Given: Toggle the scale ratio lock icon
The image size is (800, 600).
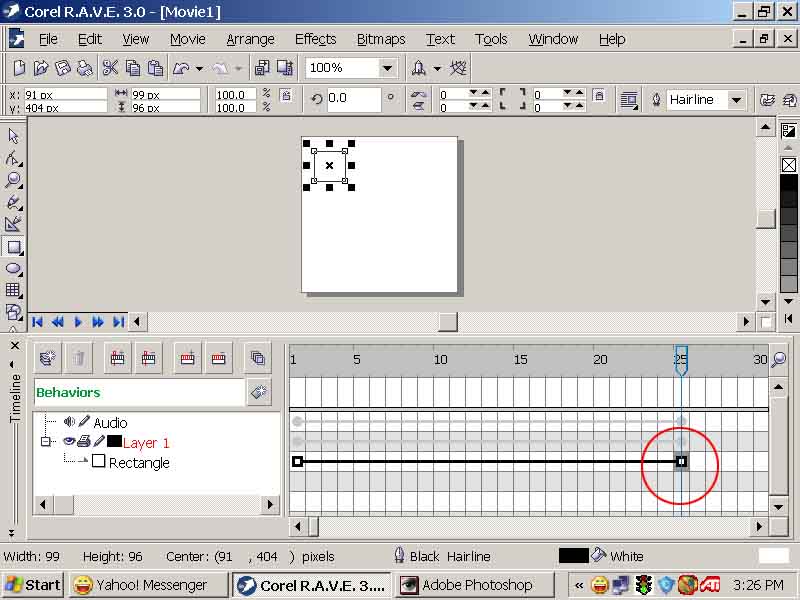Looking at the screenshot, I should point(287,95).
